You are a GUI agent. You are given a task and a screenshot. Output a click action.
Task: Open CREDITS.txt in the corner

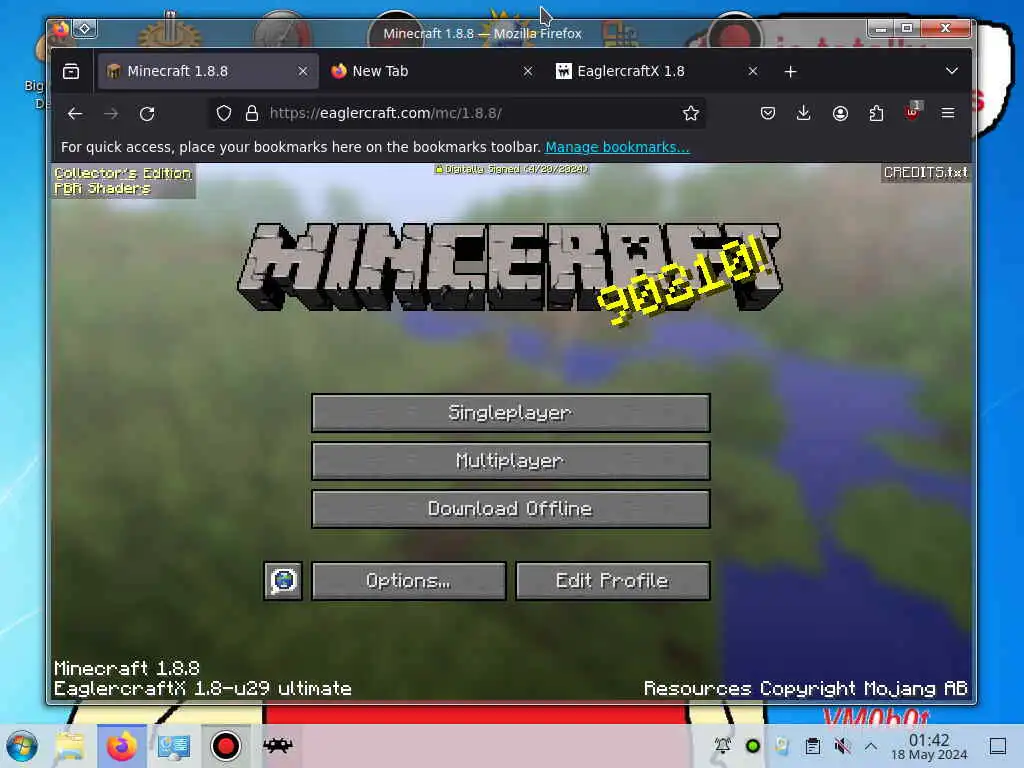point(925,172)
